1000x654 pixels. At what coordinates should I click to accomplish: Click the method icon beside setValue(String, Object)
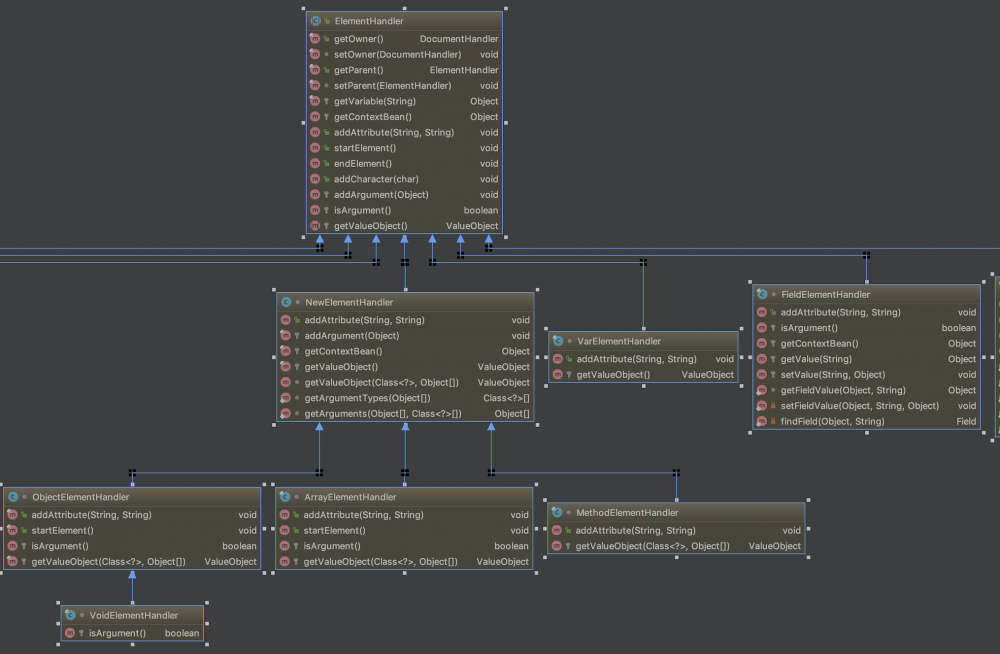point(762,375)
